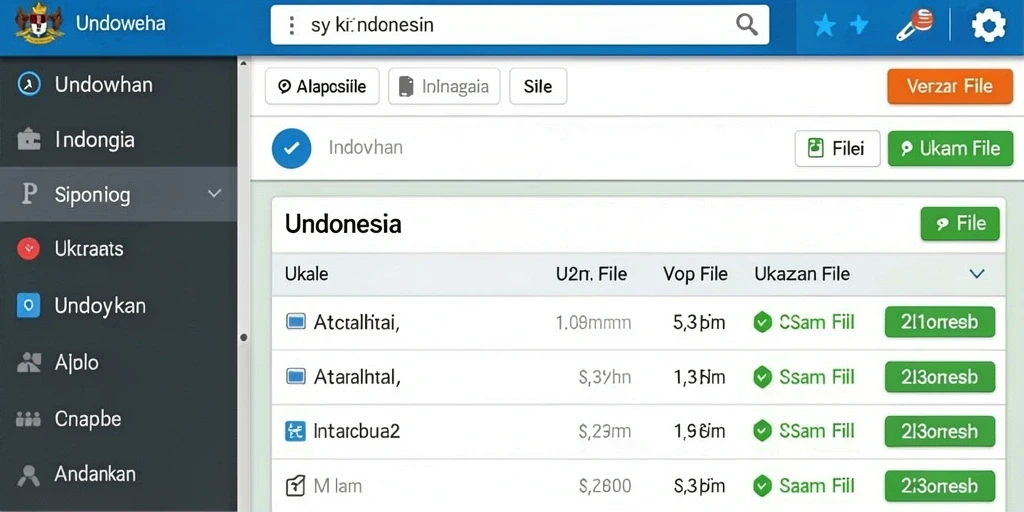This screenshot has height=512, width=1024.
Task: Click the U2rn. File column header
Action: [592, 274]
